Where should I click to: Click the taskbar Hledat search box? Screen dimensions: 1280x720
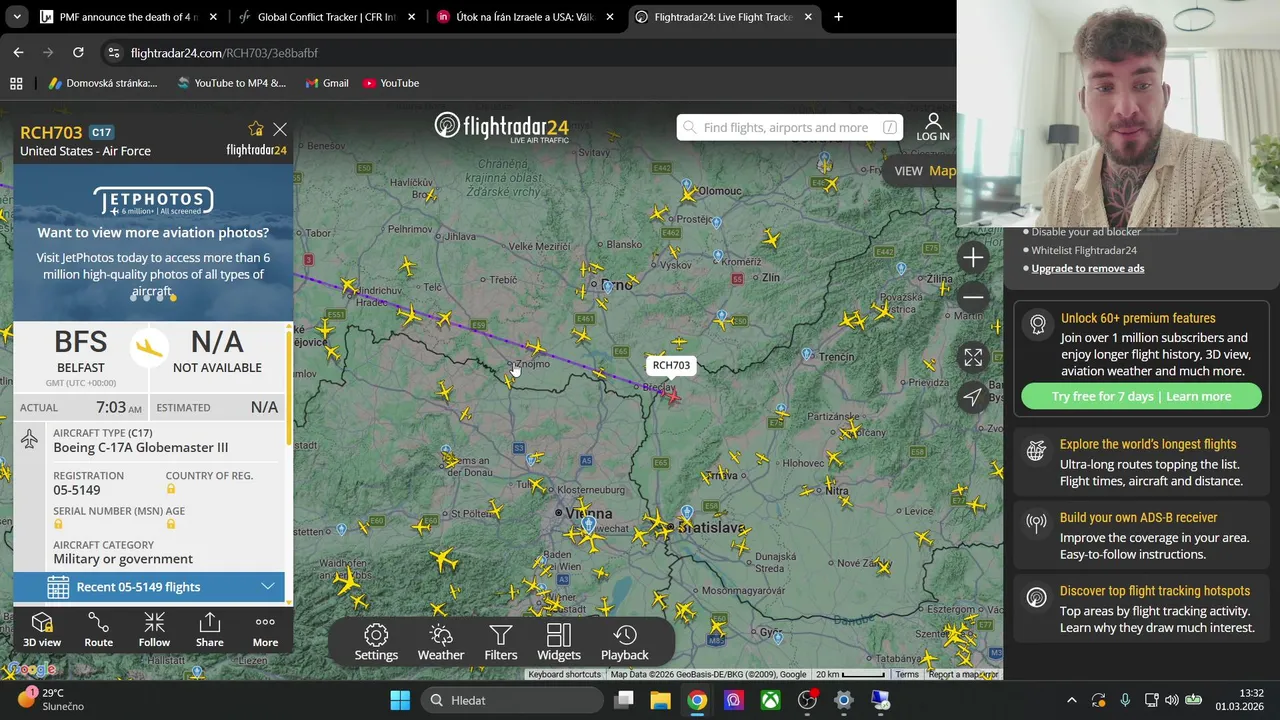[x=510, y=700]
